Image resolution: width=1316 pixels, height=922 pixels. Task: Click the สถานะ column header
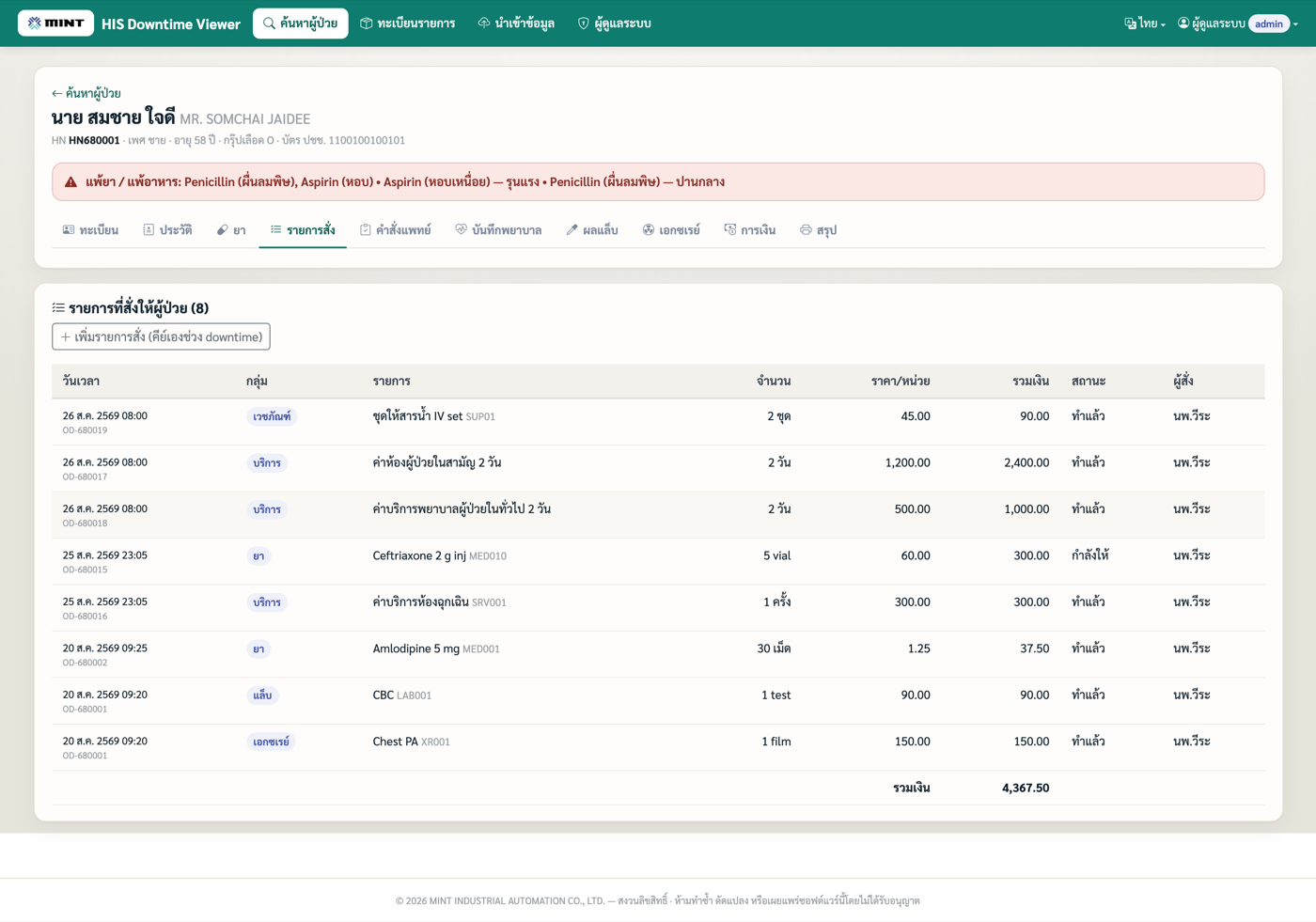pyautogui.click(x=1089, y=381)
